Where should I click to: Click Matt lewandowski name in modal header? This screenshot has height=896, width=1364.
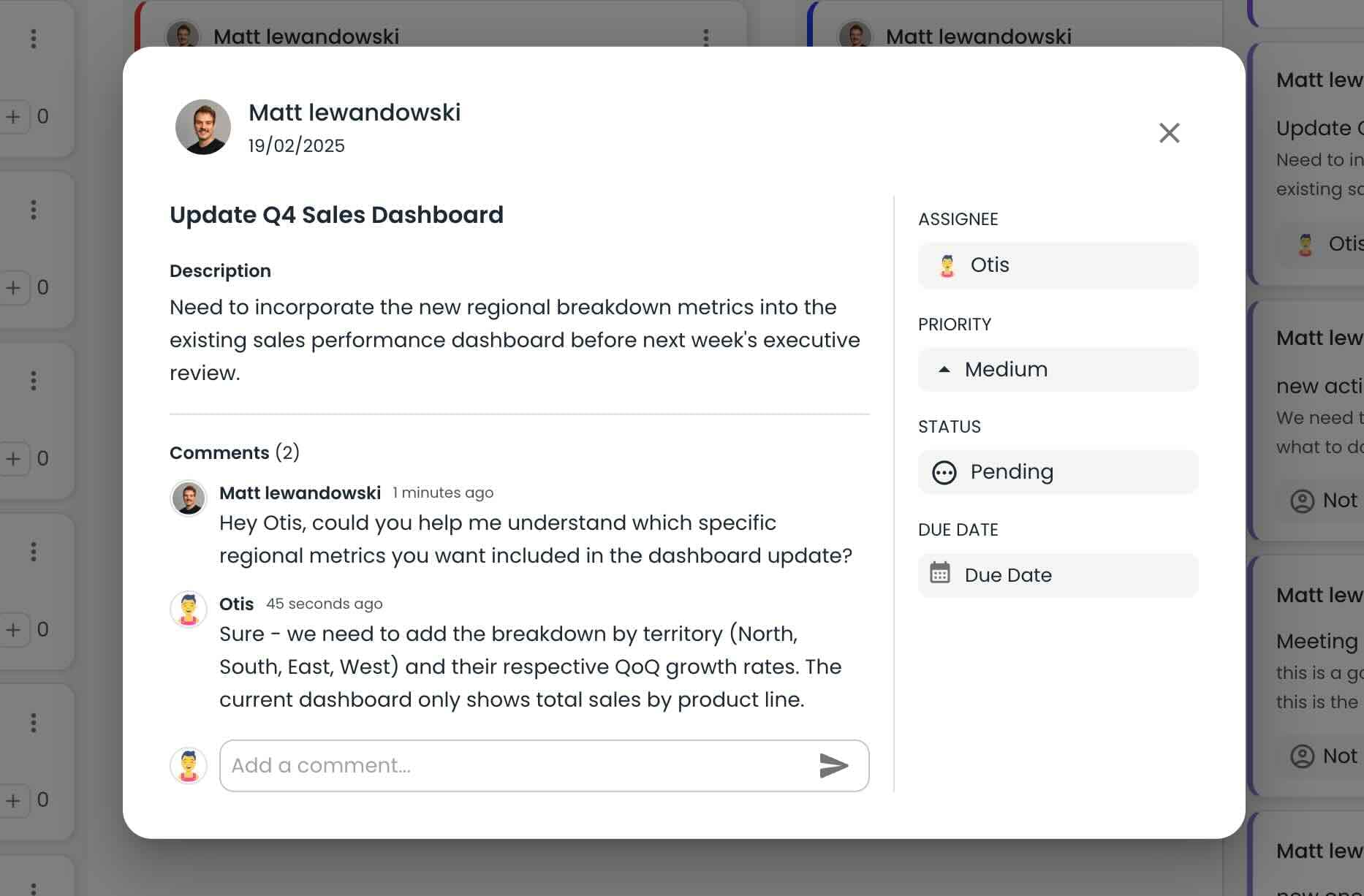[x=355, y=113]
